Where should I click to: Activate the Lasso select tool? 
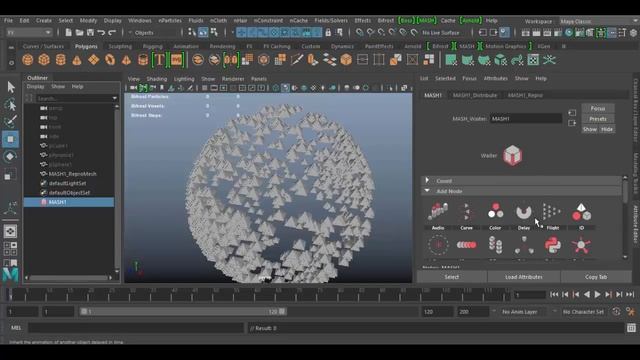tap(11, 105)
